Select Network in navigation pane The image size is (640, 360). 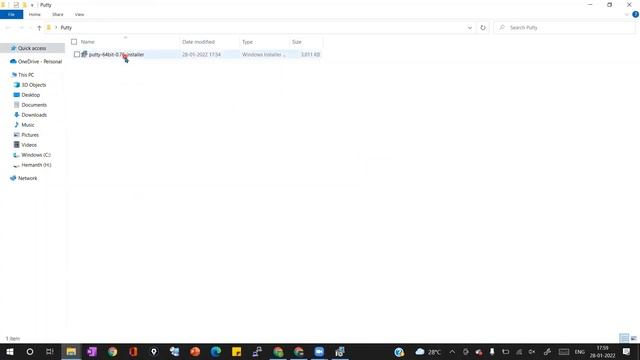pos(27,178)
